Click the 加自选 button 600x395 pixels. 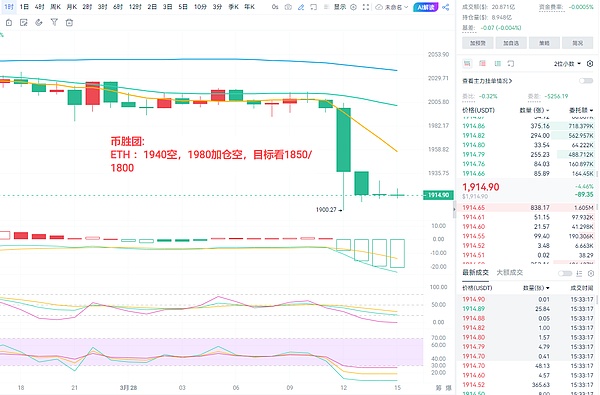(x=511, y=43)
